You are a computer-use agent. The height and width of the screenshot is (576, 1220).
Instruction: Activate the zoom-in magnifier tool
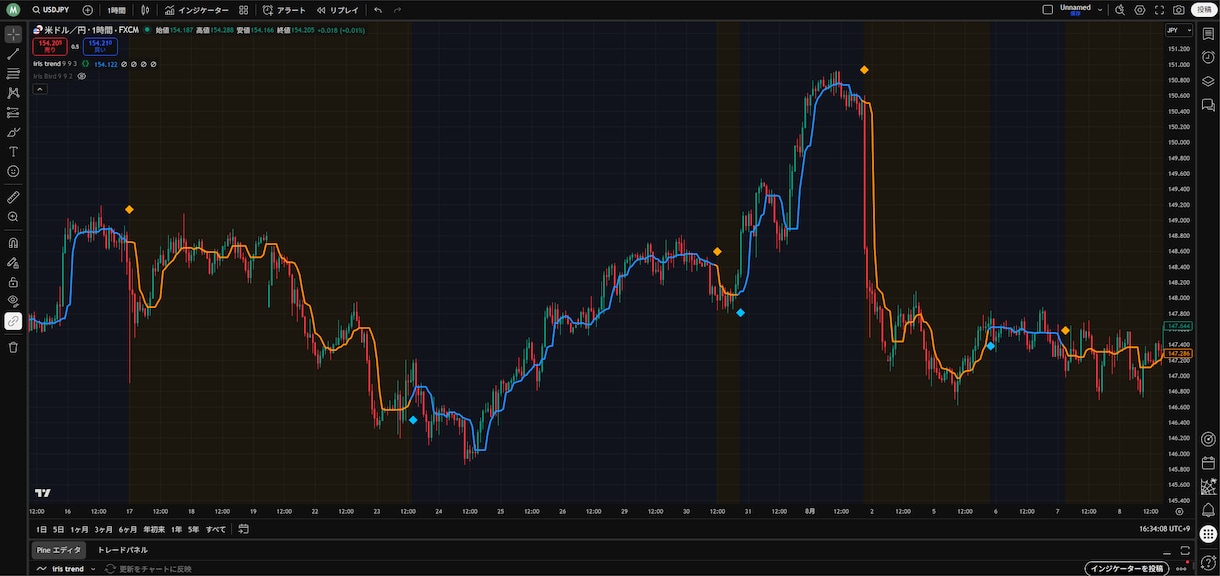click(13, 217)
